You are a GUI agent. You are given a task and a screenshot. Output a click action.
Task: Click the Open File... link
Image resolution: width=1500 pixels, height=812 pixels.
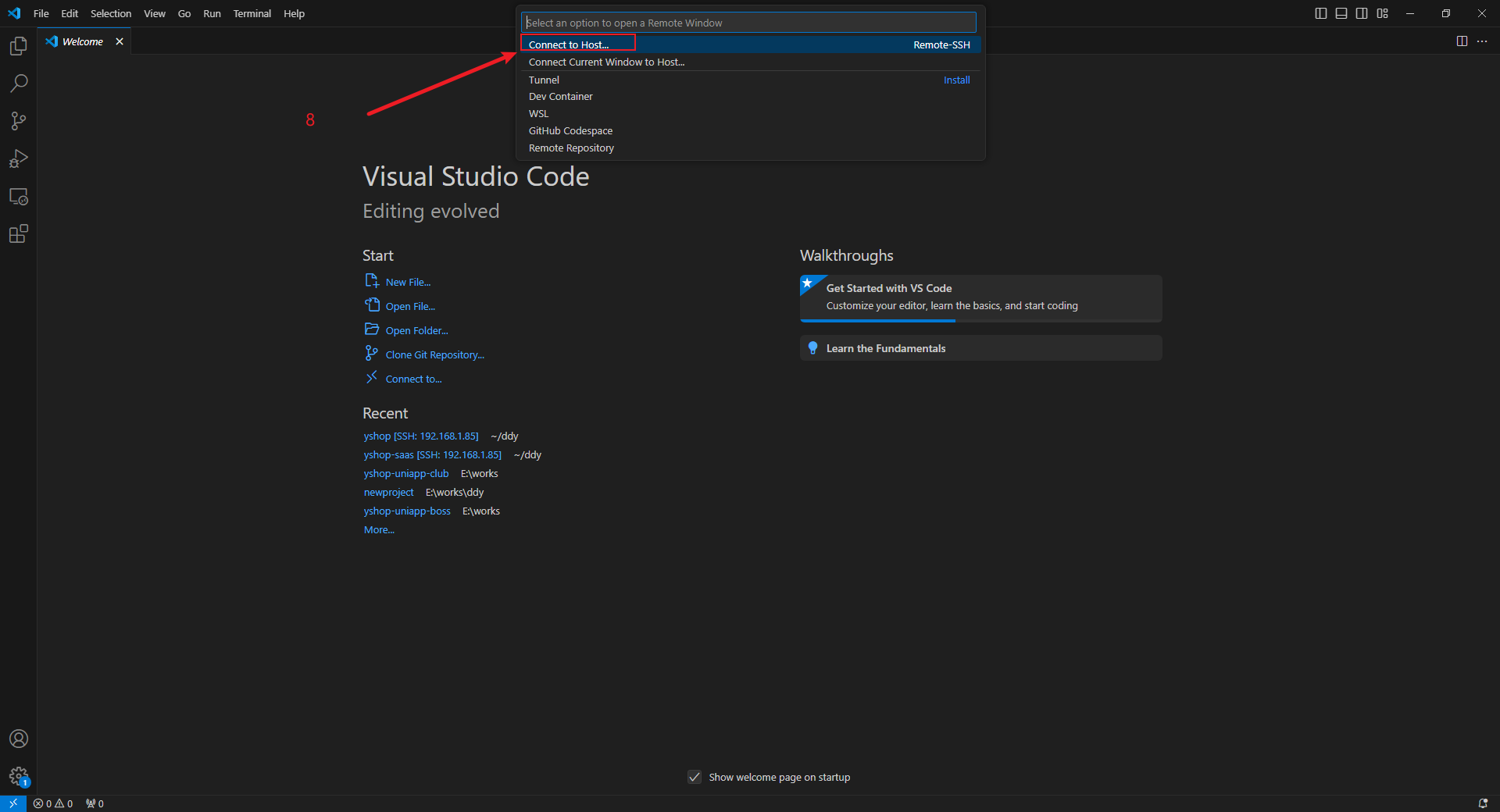click(x=410, y=306)
